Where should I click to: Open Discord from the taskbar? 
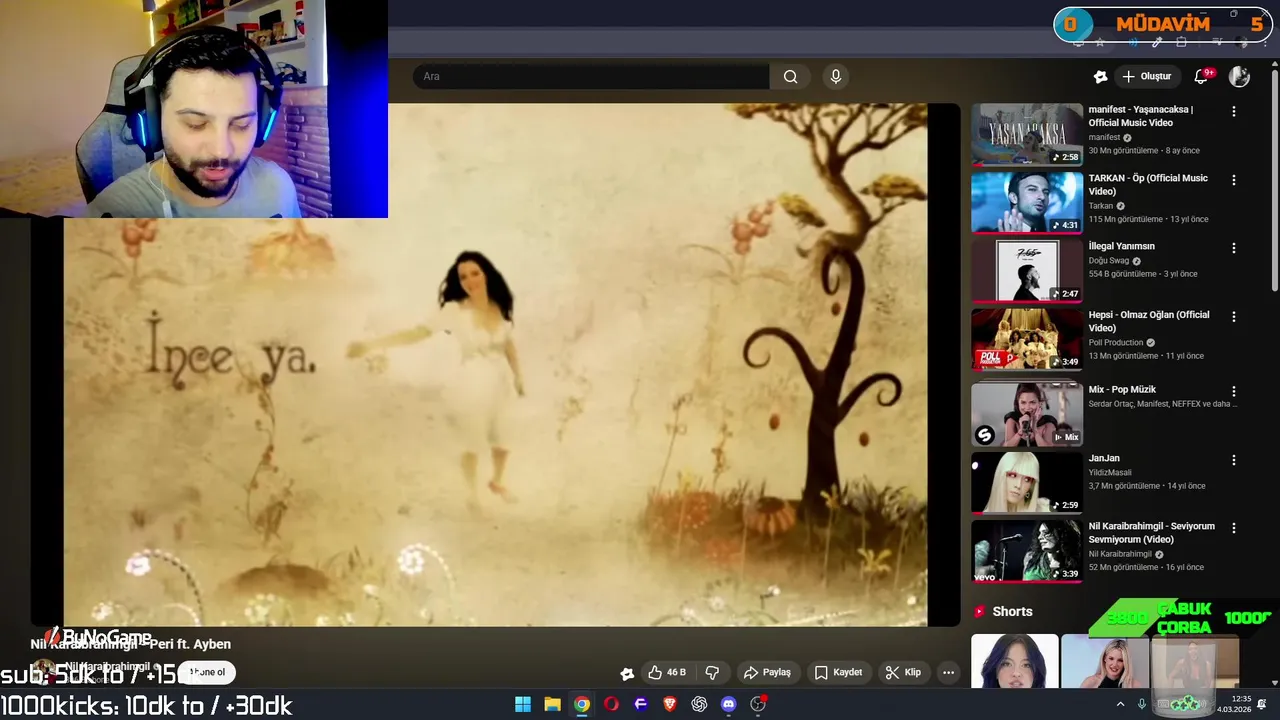[729, 704]
